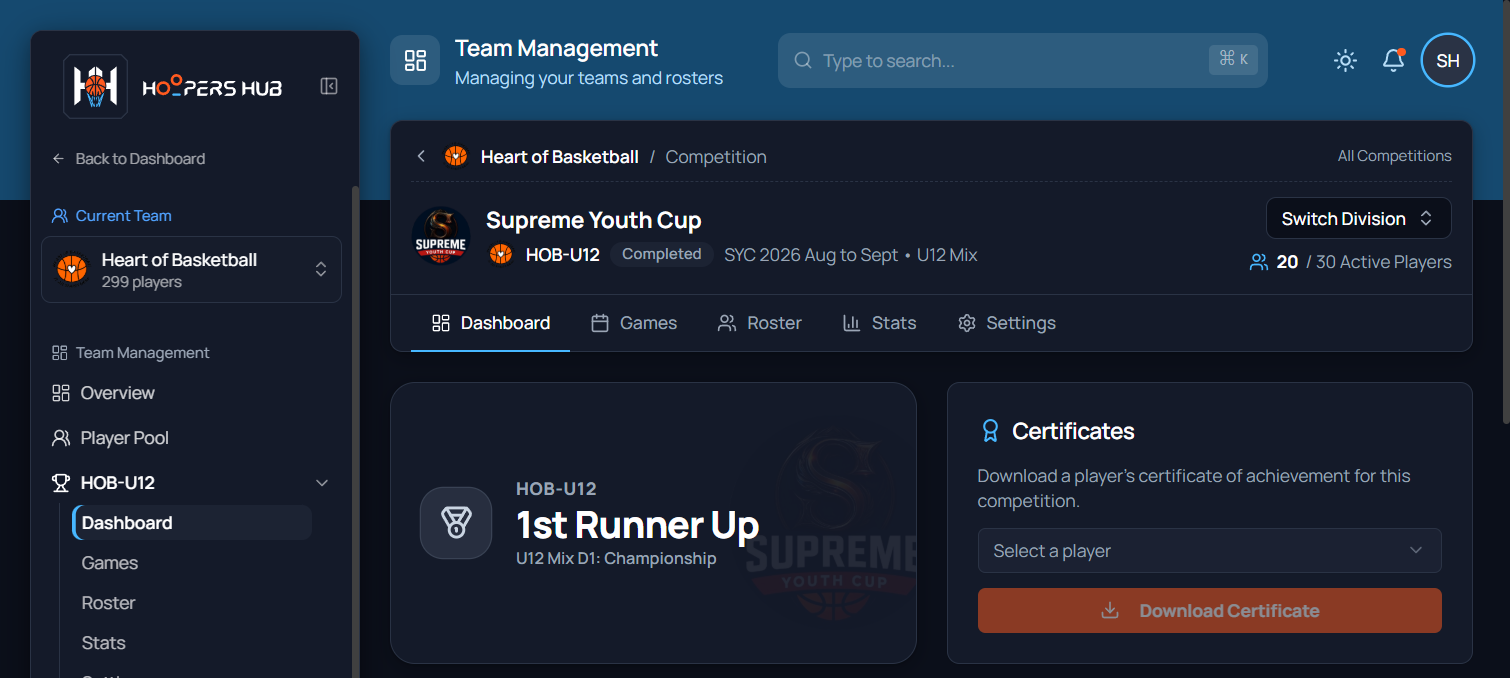Switch to the Settings tab
This screenshot has width=1510, height=678.
pyautogui.click(x=1007, y=323)
